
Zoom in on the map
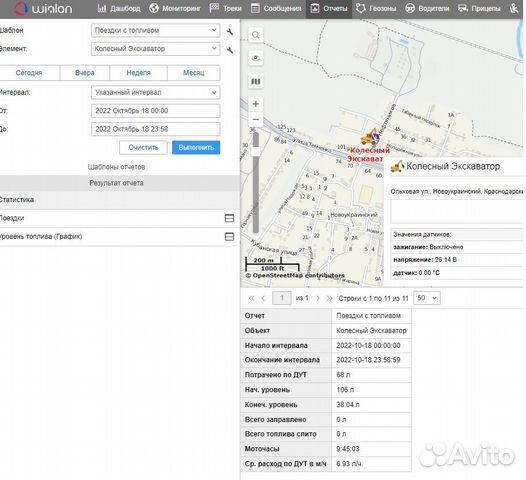pyautogui.click(x=256, y=104)
